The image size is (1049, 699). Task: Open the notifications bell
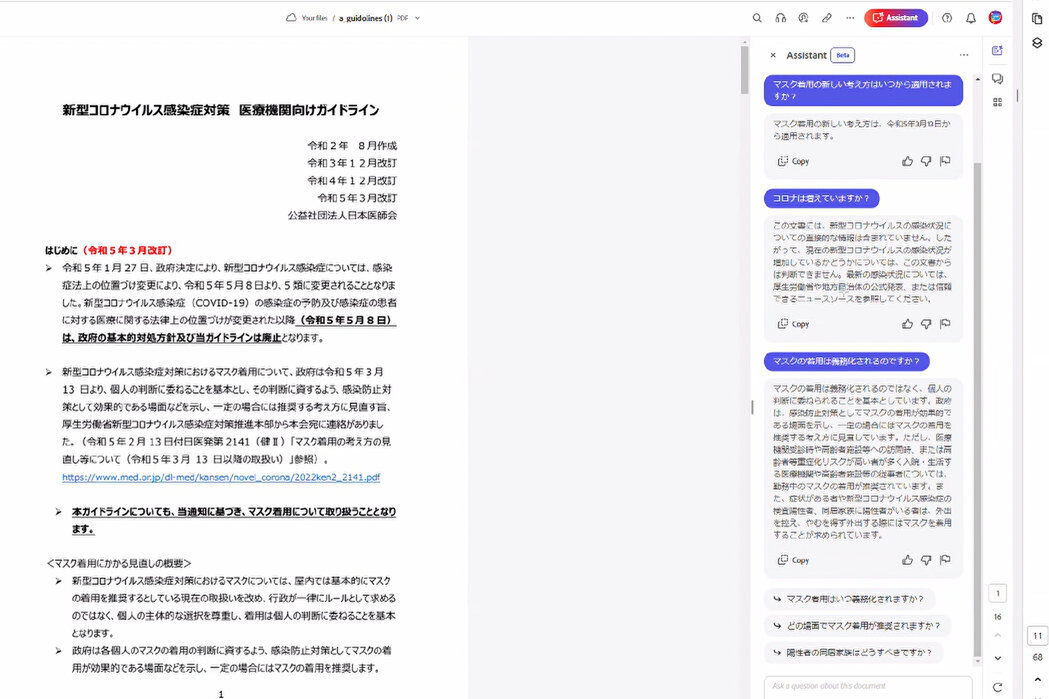pos(970,18)
